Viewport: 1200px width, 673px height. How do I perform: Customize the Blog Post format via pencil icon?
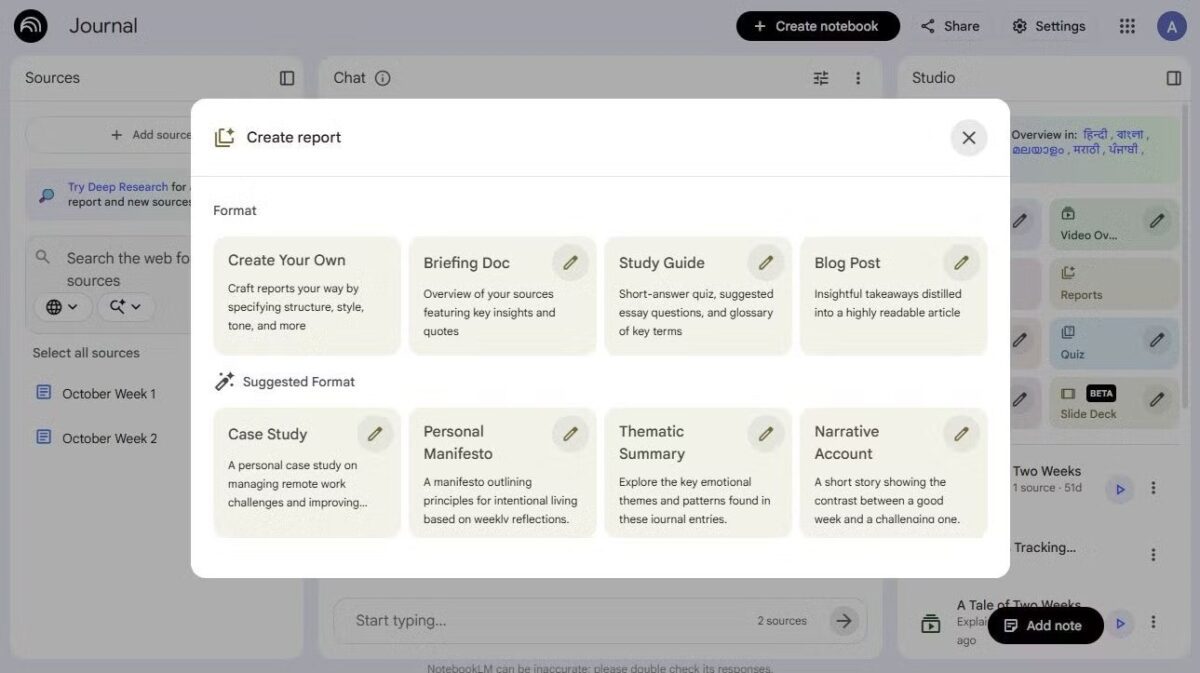click(961, 263)
